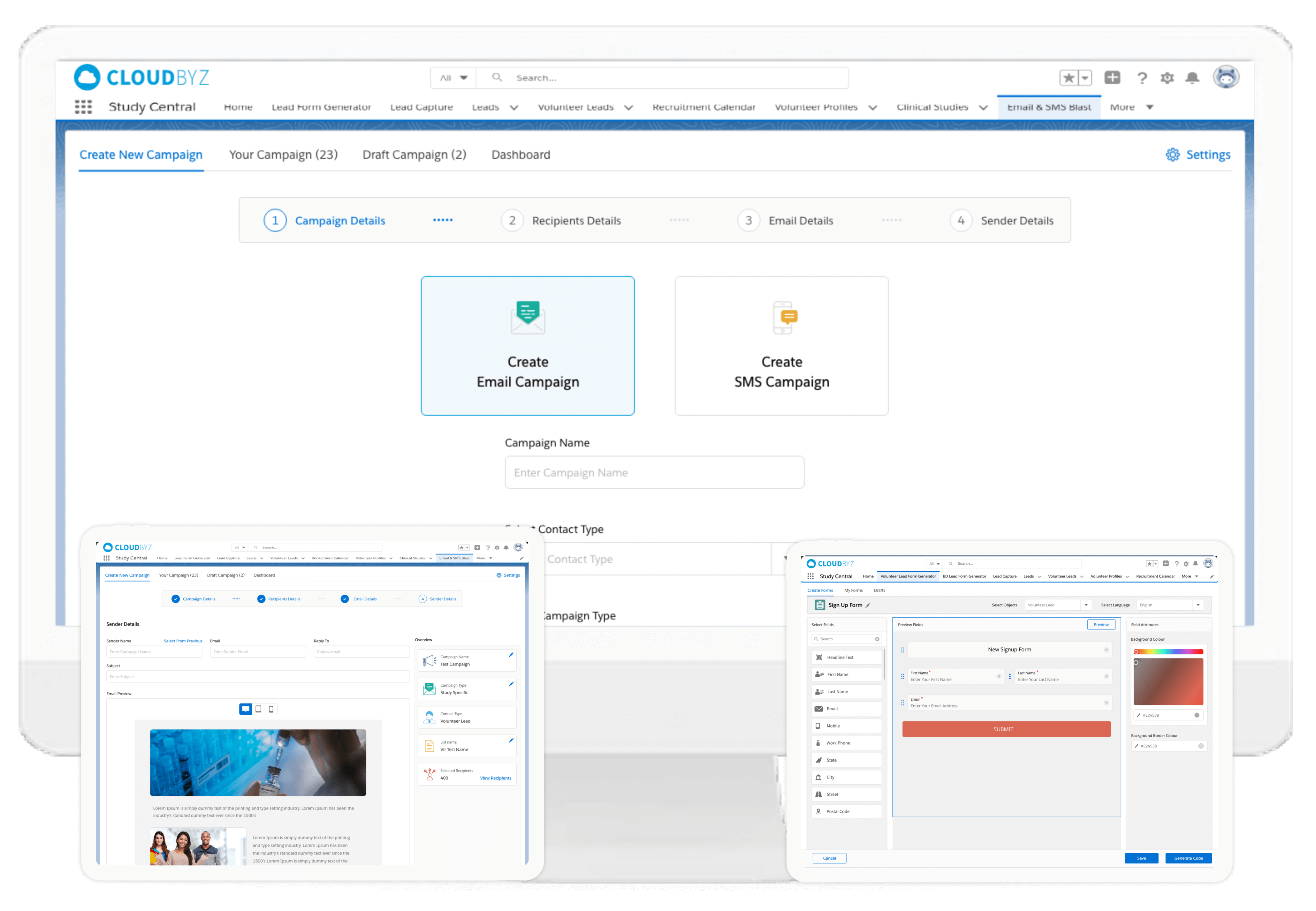Screen dimensions: 1316x911
Task: Click the rainbow hue slider bar
Action: pos(1168,651)
